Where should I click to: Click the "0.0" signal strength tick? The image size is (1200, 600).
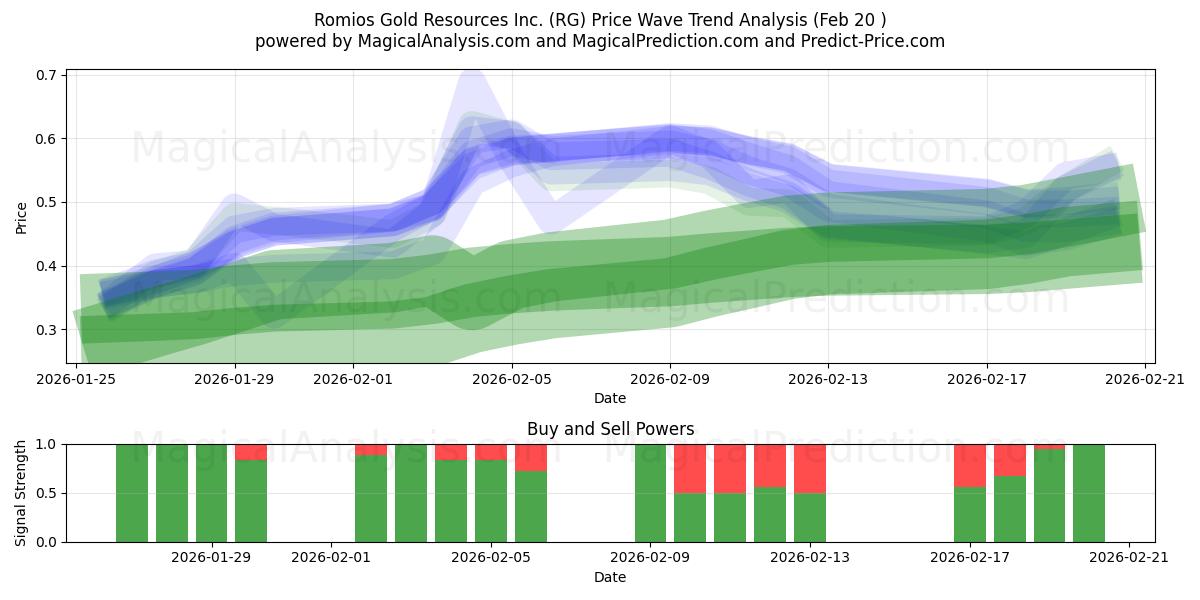click(x=48, y=542)
